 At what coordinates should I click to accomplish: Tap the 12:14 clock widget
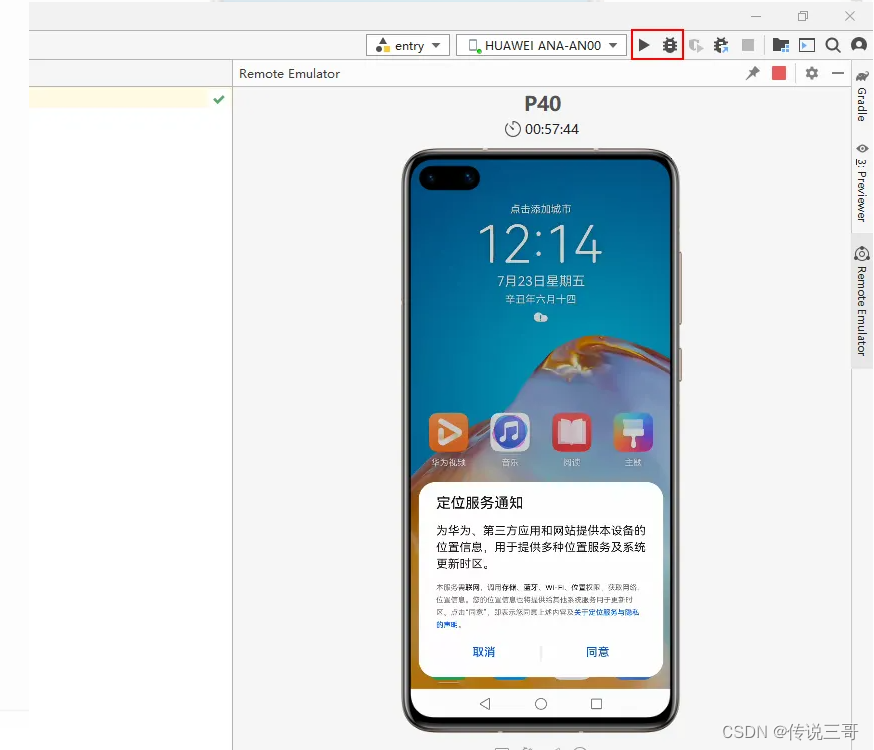pyautogui.click(x=541, y=244)
